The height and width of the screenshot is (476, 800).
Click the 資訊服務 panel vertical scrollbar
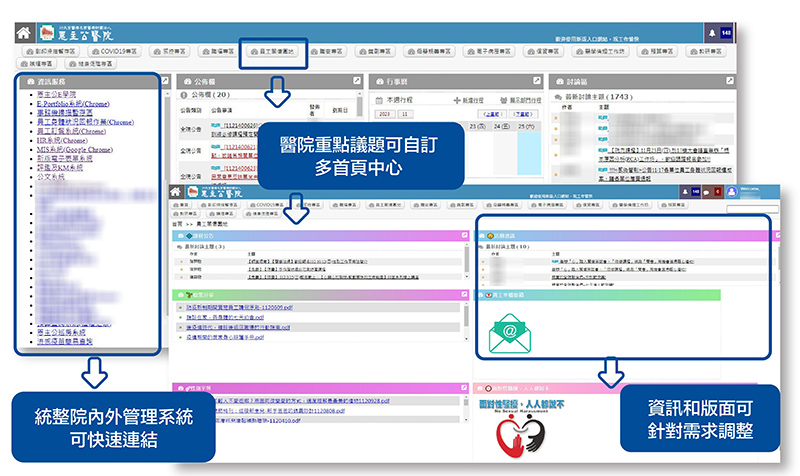(166, 204)
